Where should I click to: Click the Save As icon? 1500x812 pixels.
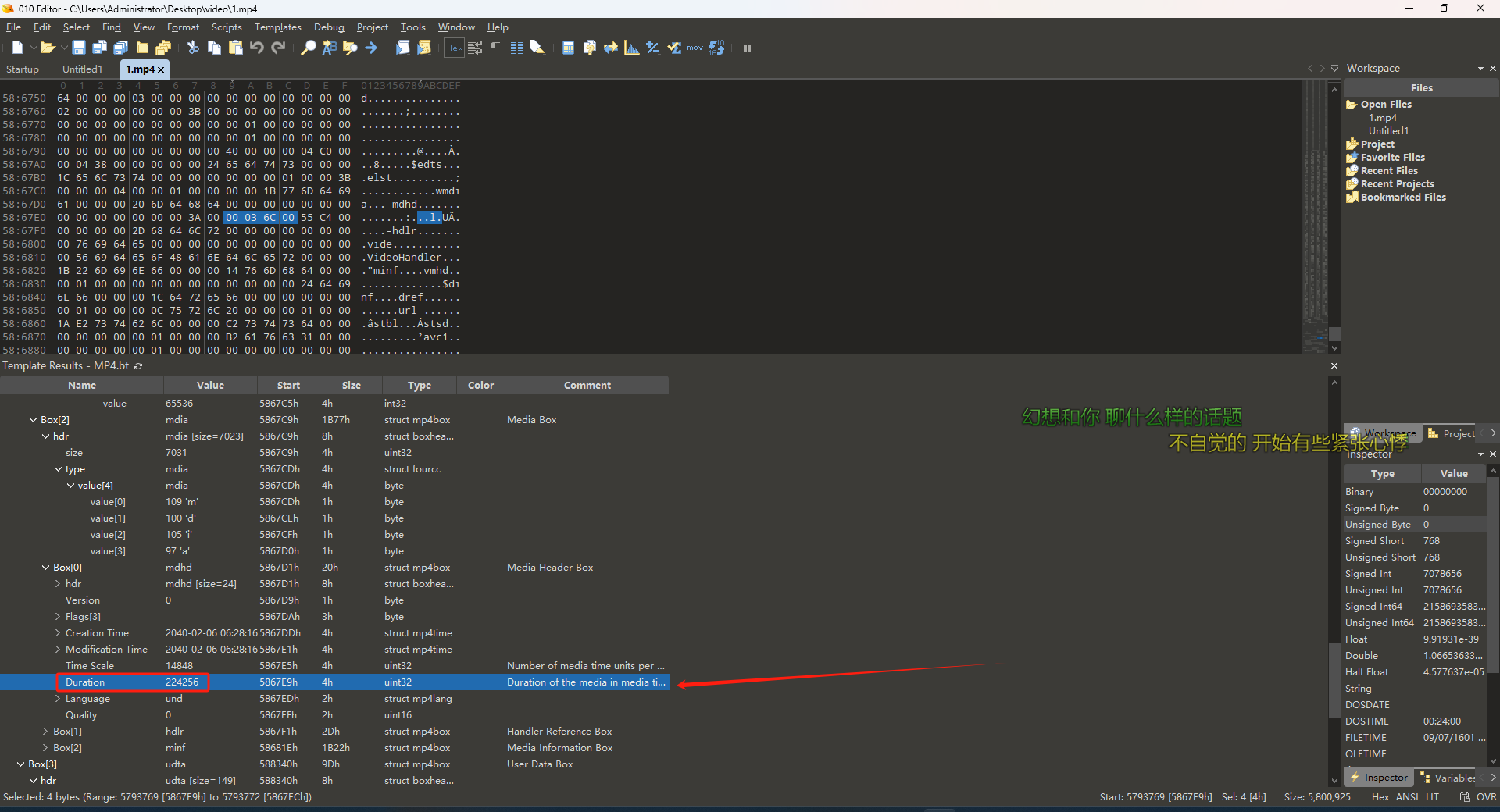(x=100, y=48)
